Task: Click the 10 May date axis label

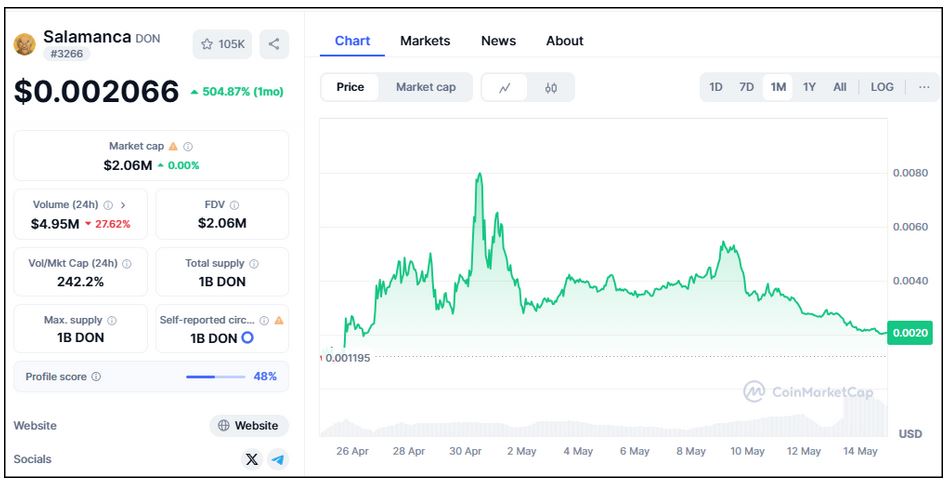Action: pyautogui.click(x=747, y=452)
